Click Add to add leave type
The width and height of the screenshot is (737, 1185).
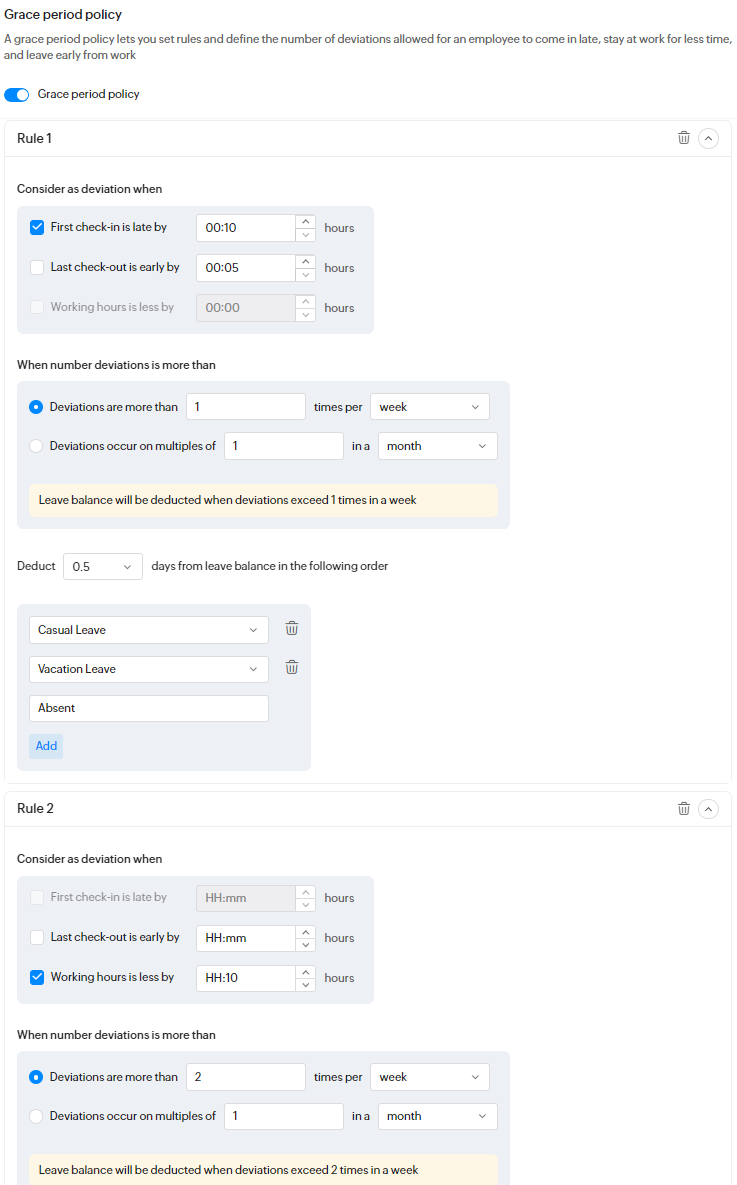point(46,746)
